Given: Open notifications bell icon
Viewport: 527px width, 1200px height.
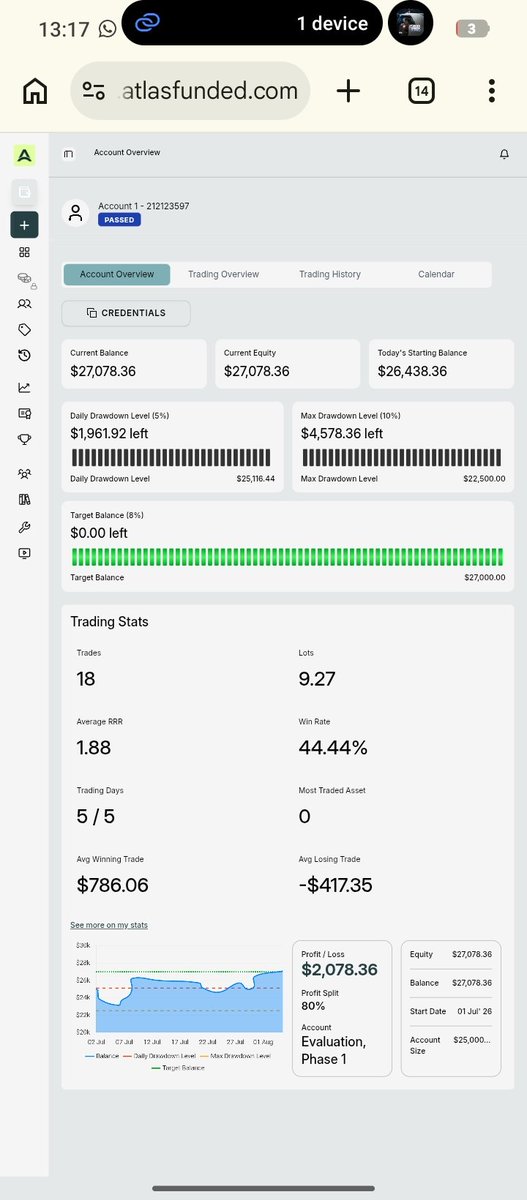Looking at the screenshot, I should 504,154.
